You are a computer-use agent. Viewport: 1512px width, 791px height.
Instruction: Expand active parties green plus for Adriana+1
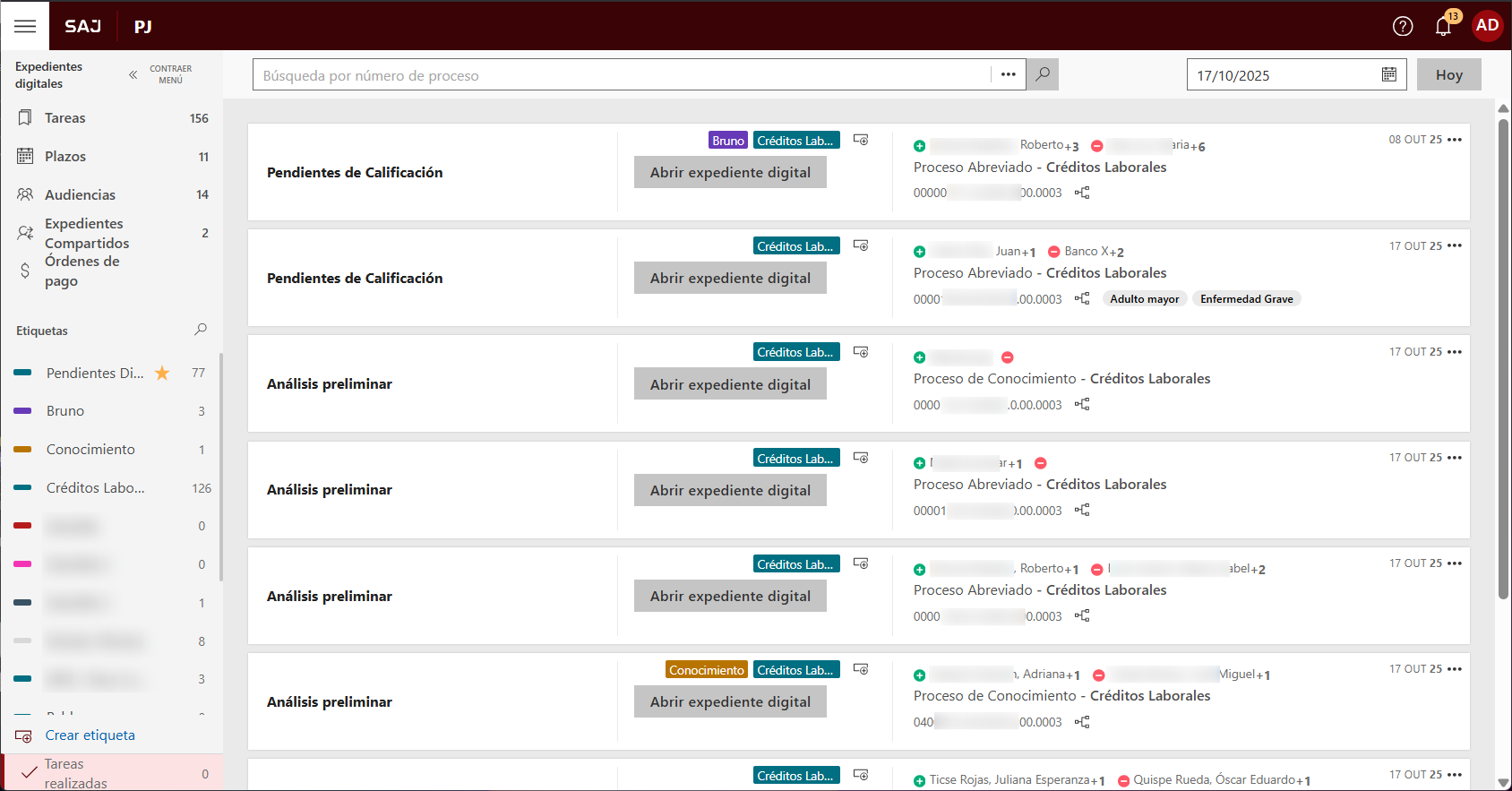[x=919, y=675]
